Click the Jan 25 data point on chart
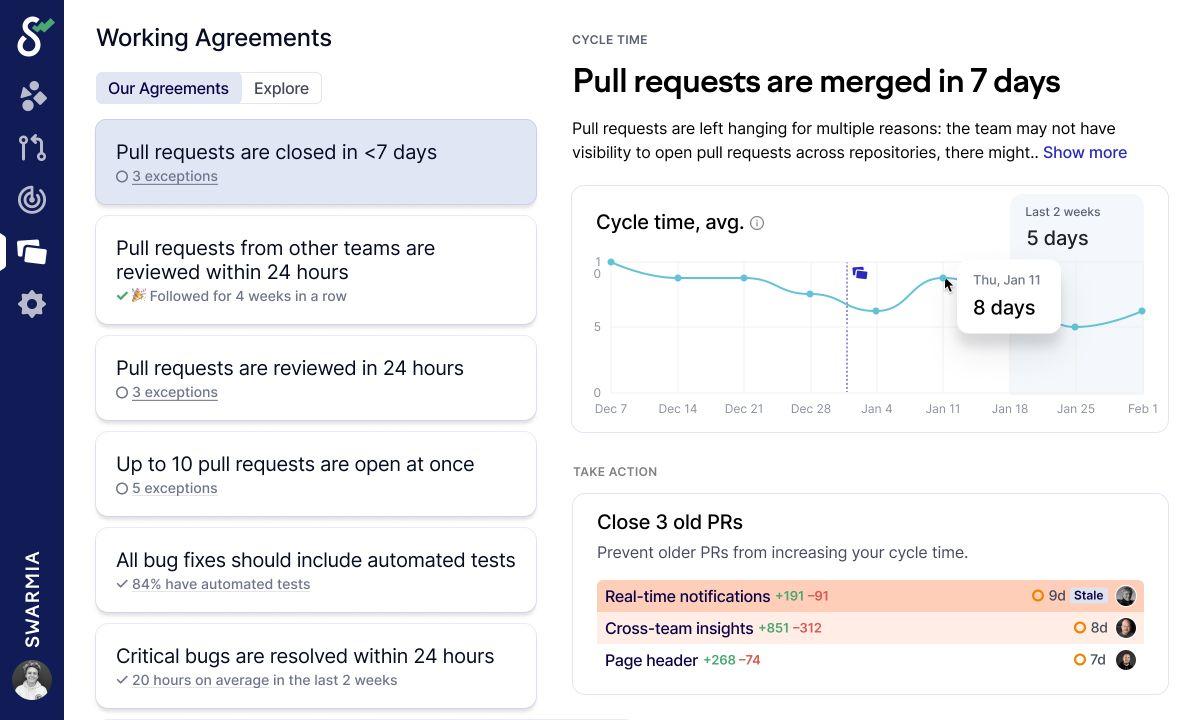The height and width of the screenshot is (720, 1200). click(1075, 327)
